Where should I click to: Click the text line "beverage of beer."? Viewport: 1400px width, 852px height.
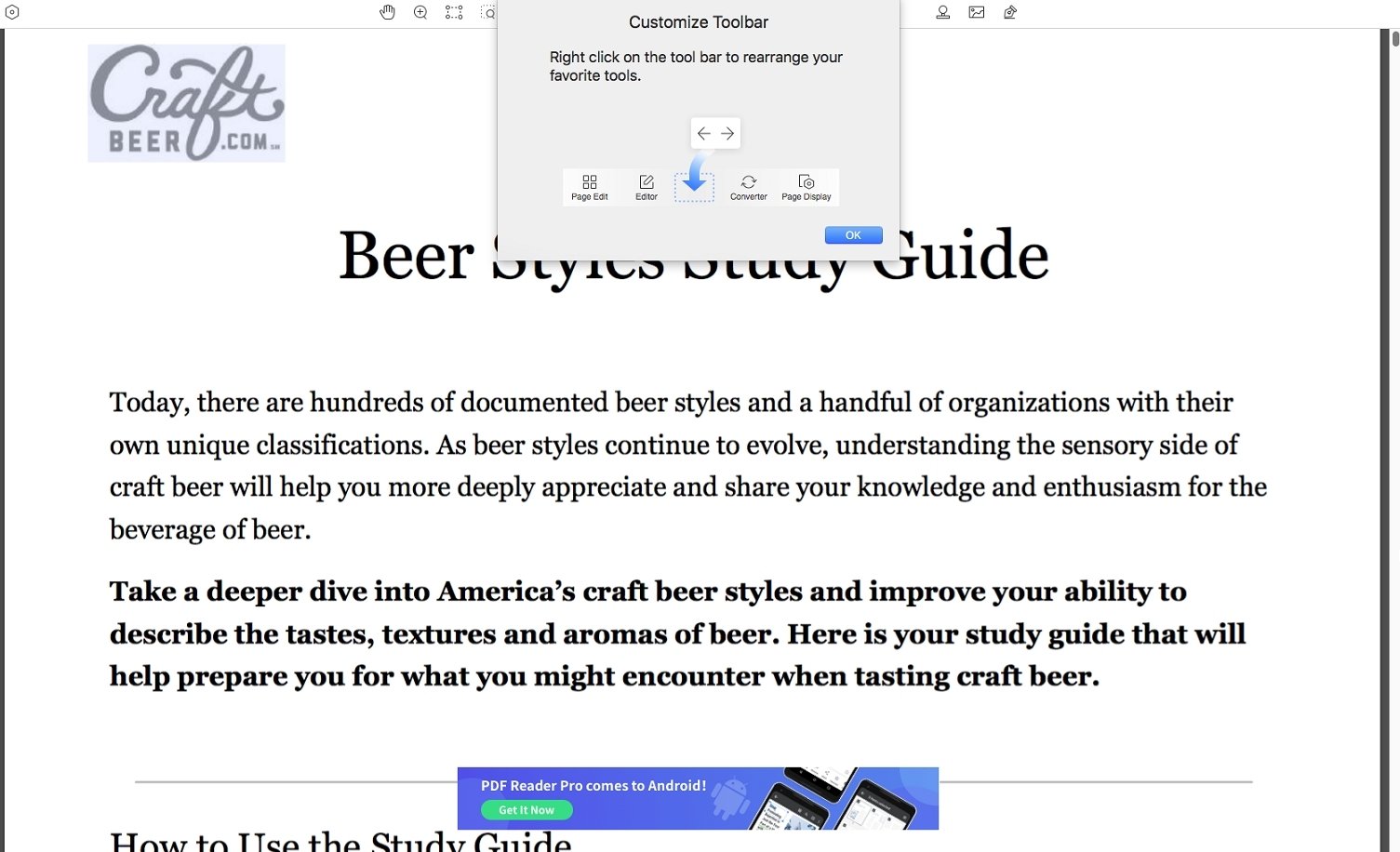[210, 530]
